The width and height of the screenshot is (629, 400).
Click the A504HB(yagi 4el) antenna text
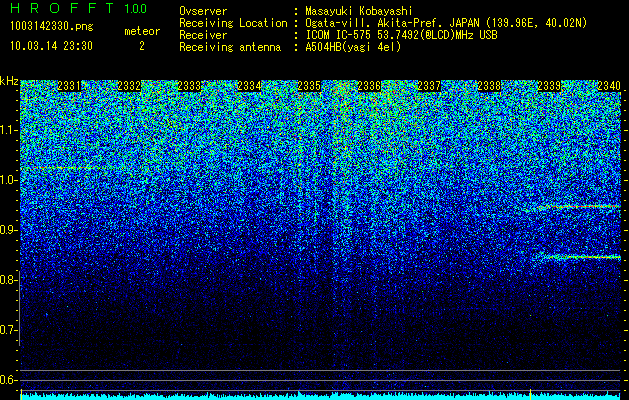(353, 47)
